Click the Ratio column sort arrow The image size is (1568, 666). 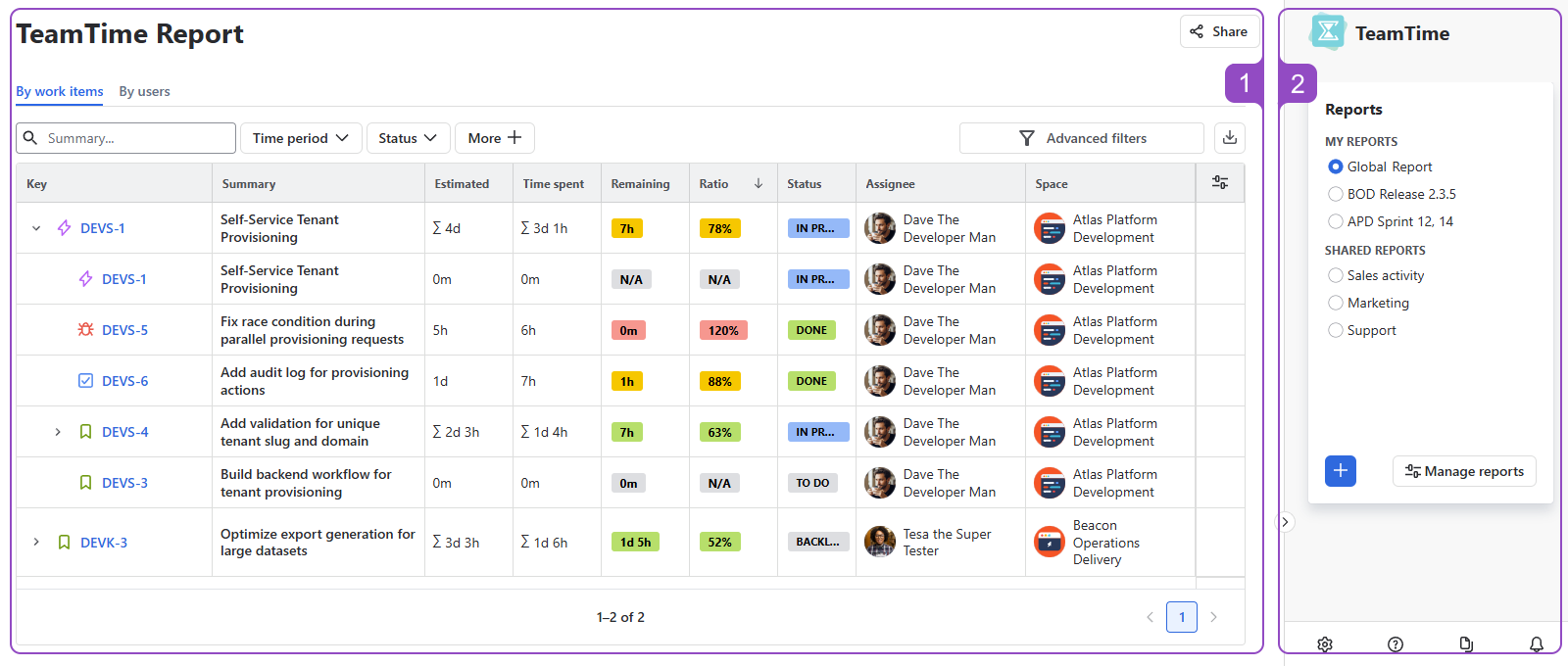coord(759,183)
